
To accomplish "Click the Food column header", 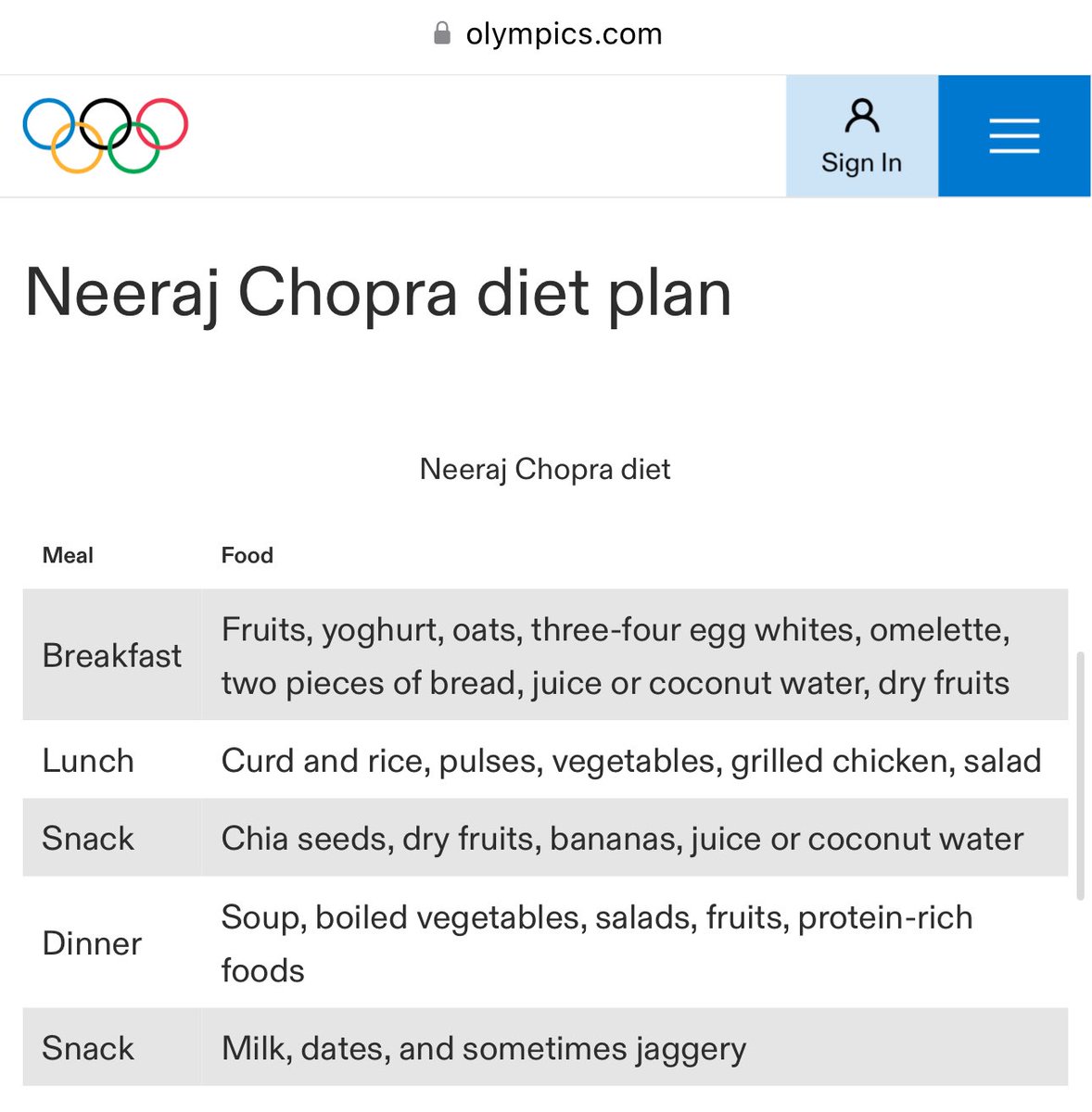I will tap(247, 555).
